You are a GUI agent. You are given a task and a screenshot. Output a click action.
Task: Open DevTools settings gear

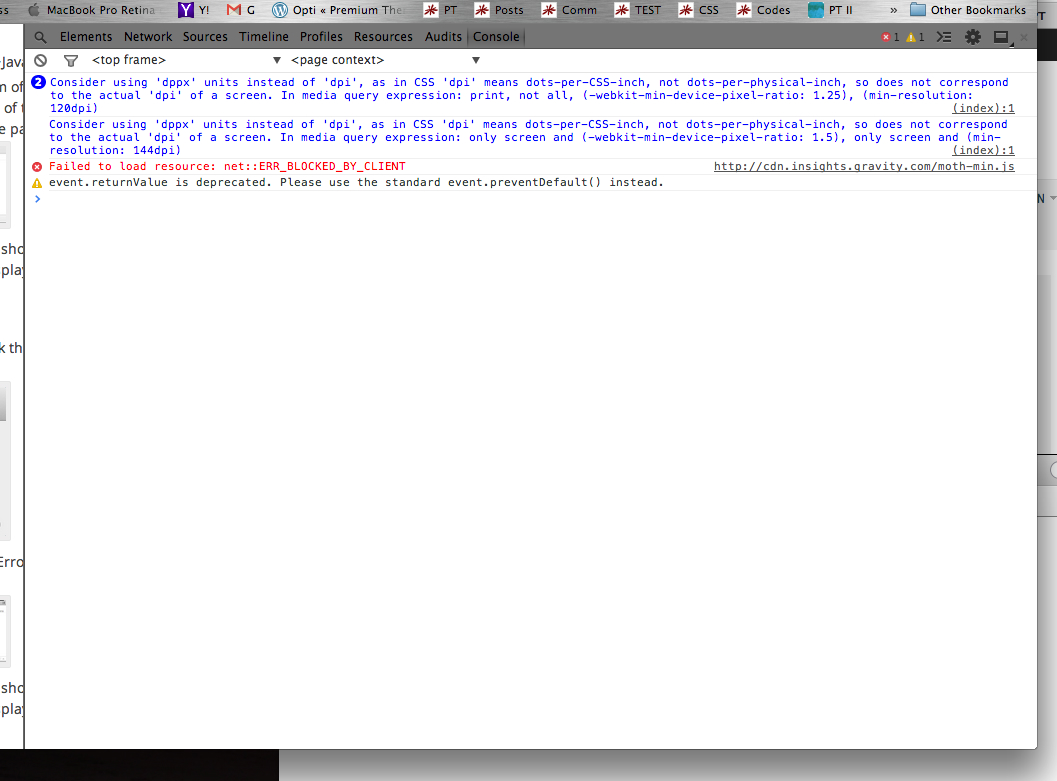click(x=972, y=37)
